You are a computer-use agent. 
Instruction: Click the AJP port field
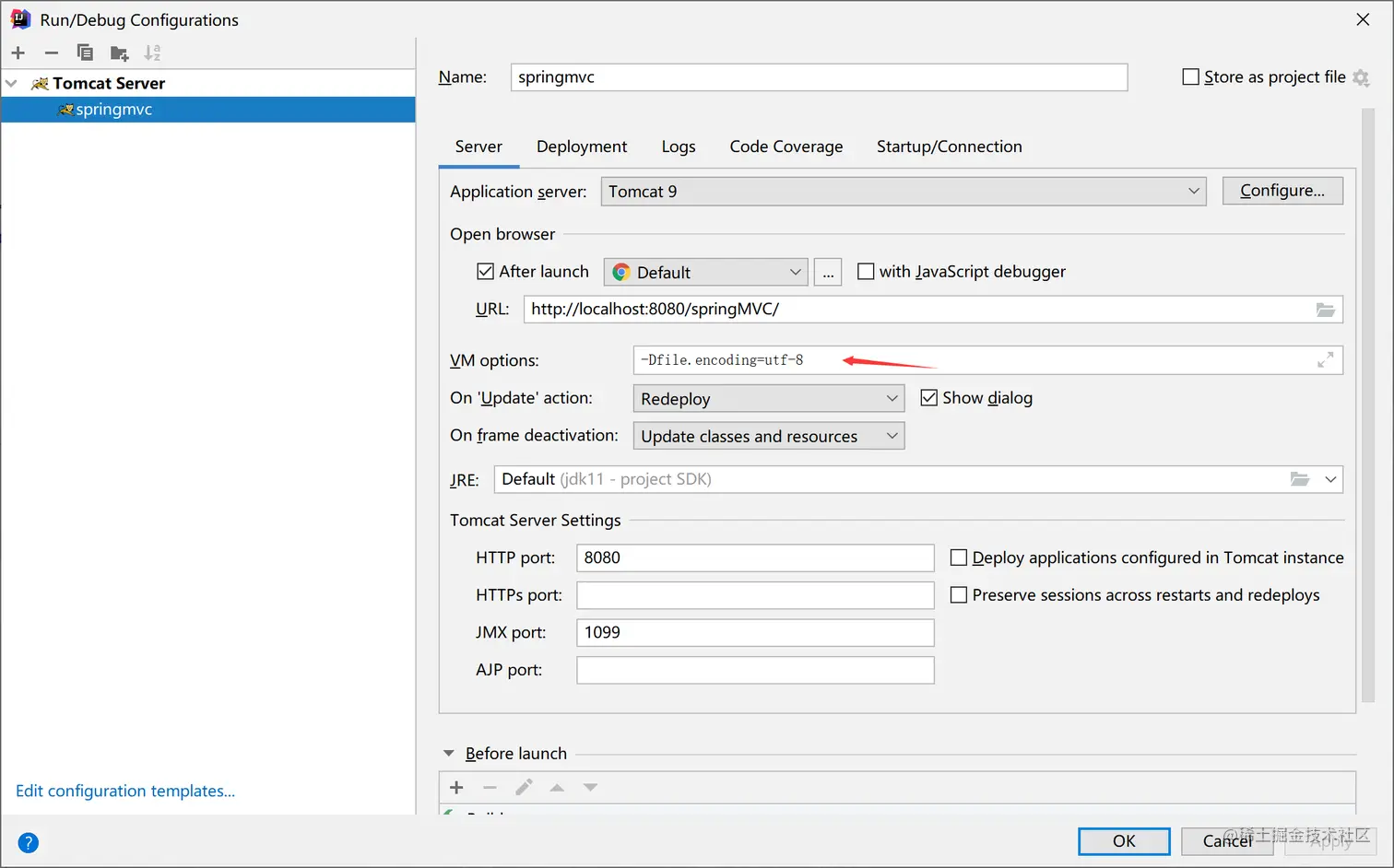[755, 670]
